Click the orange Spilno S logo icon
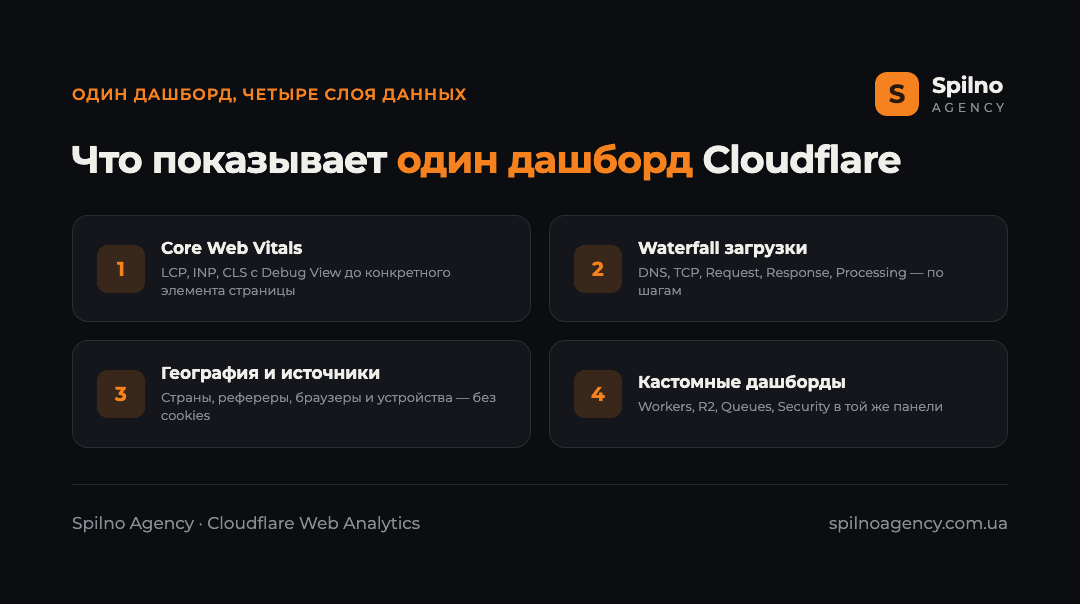 pos(896,94)
